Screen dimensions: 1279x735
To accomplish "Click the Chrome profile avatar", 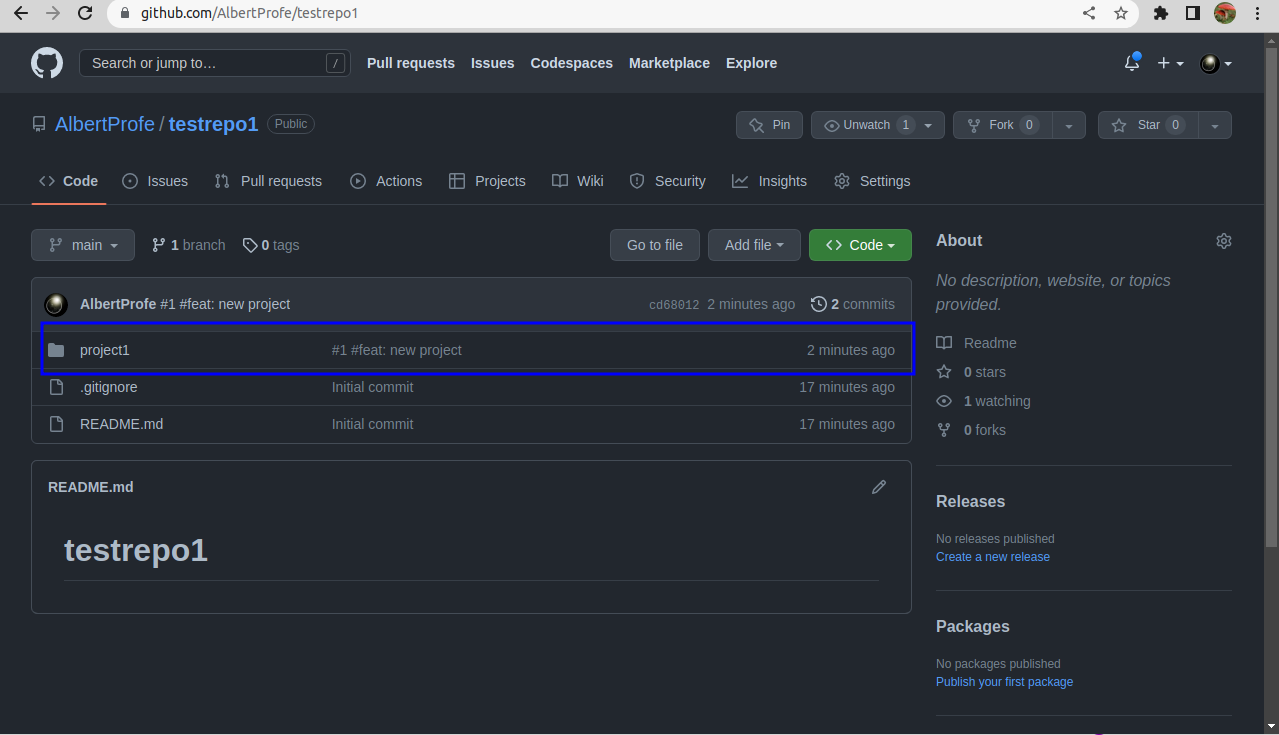I will coord(1225,13).
